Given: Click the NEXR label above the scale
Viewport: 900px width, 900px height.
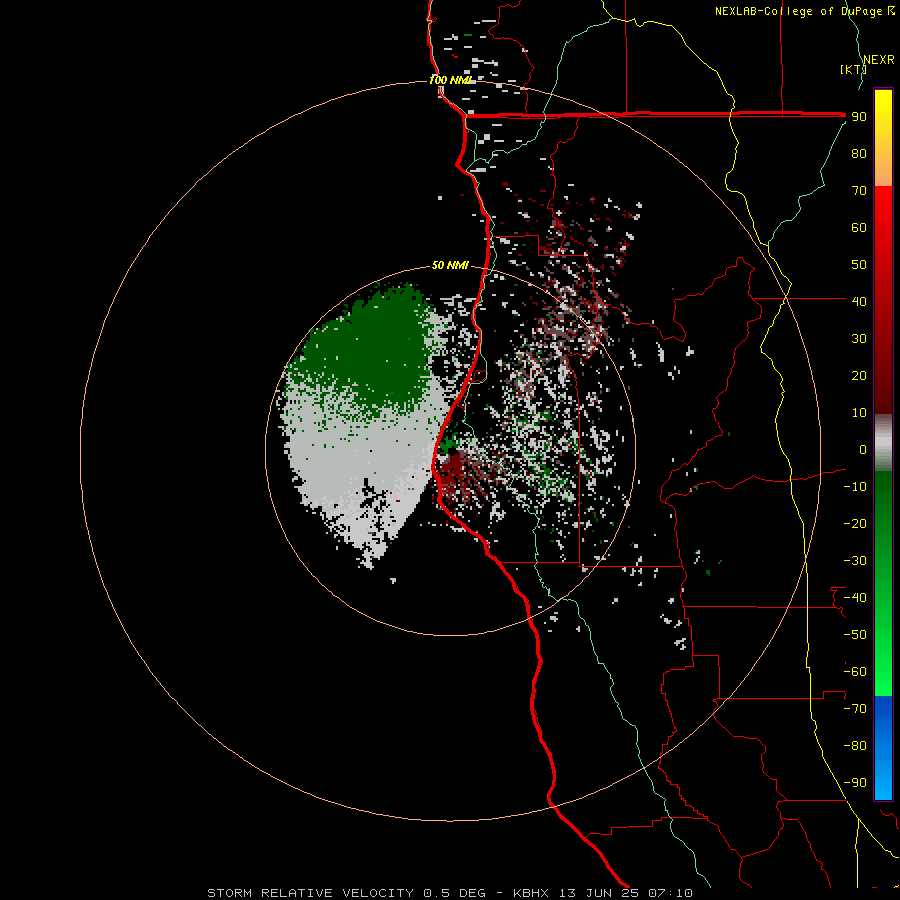Looking at the screenshot, I should [x=878, y=60].
